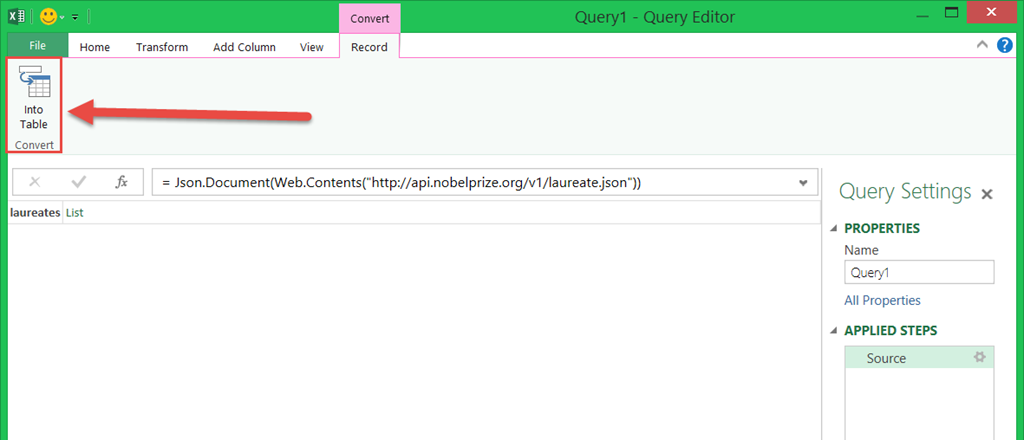
Task: Open Help with the question mark icon
Action: pyautogui.click(x=1005, y=46)
